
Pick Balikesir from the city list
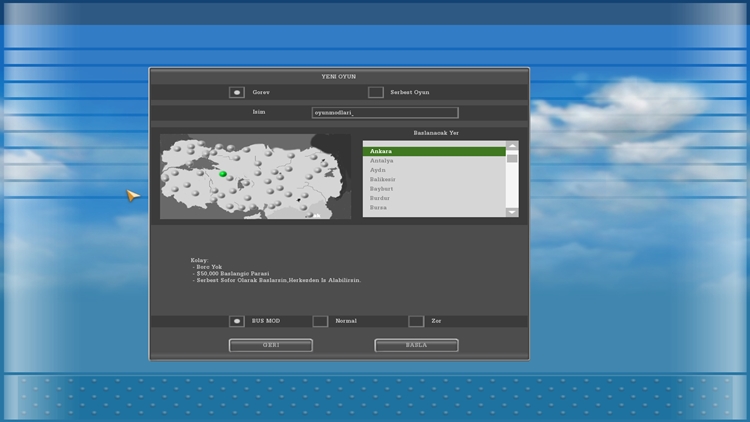point(434,179)
